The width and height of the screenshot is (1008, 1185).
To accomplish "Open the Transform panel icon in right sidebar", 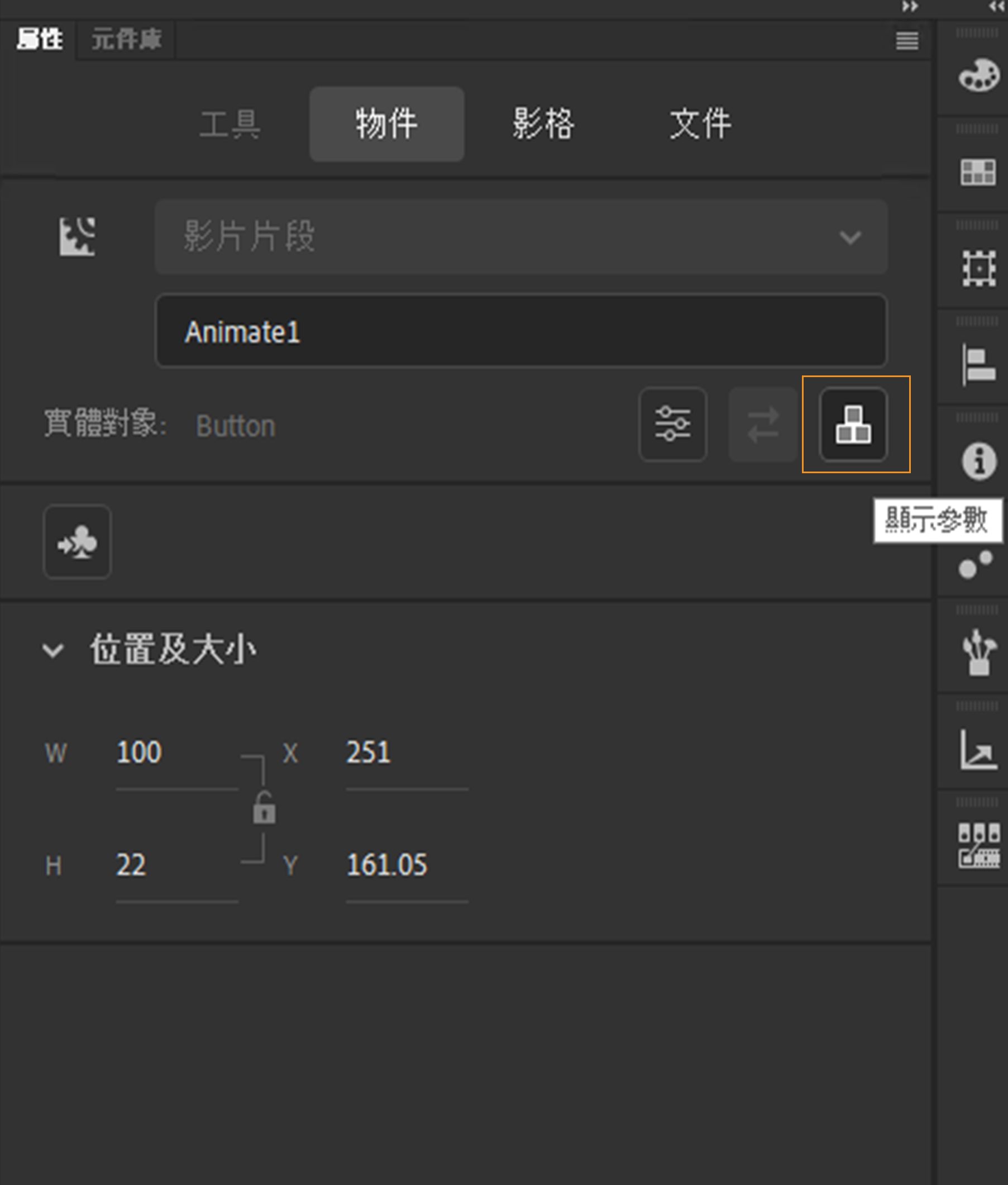I will tap(978, 268).
